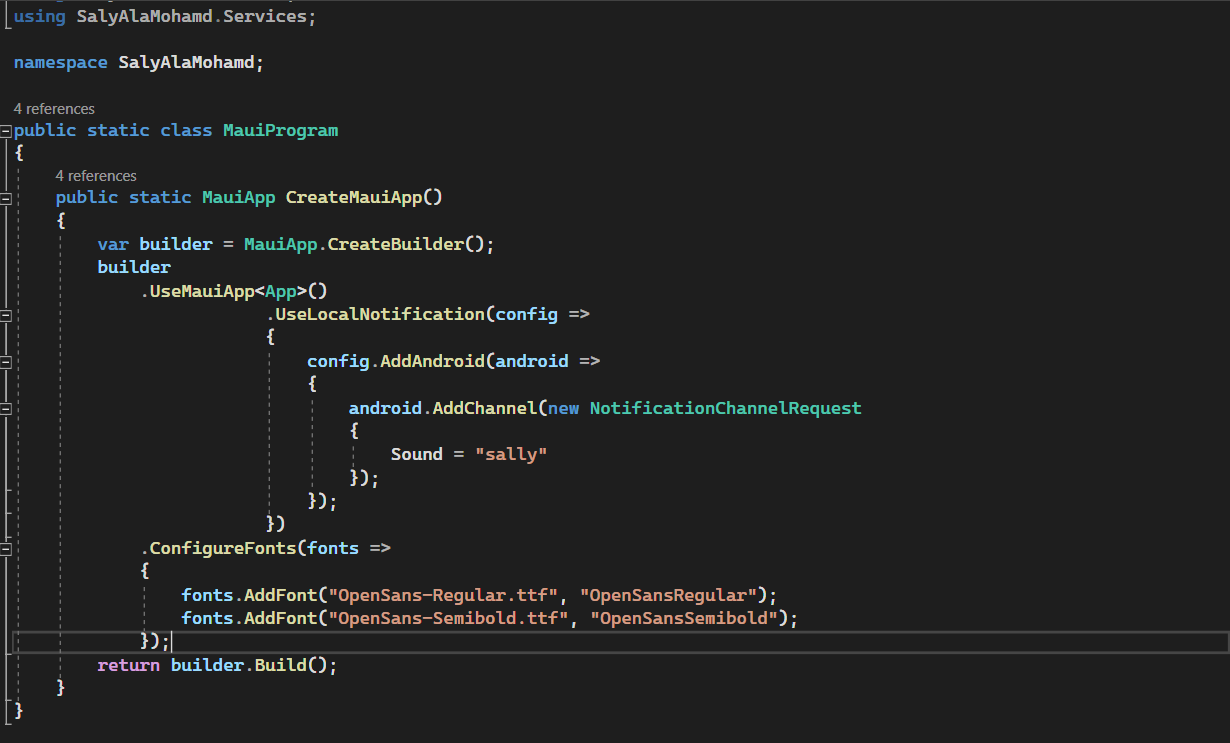Image resolution: width=1230 pixels, height=743 pixels.
Task: Open "4 references" above the CreateMauiApp method
Action: tap(96, 175)
